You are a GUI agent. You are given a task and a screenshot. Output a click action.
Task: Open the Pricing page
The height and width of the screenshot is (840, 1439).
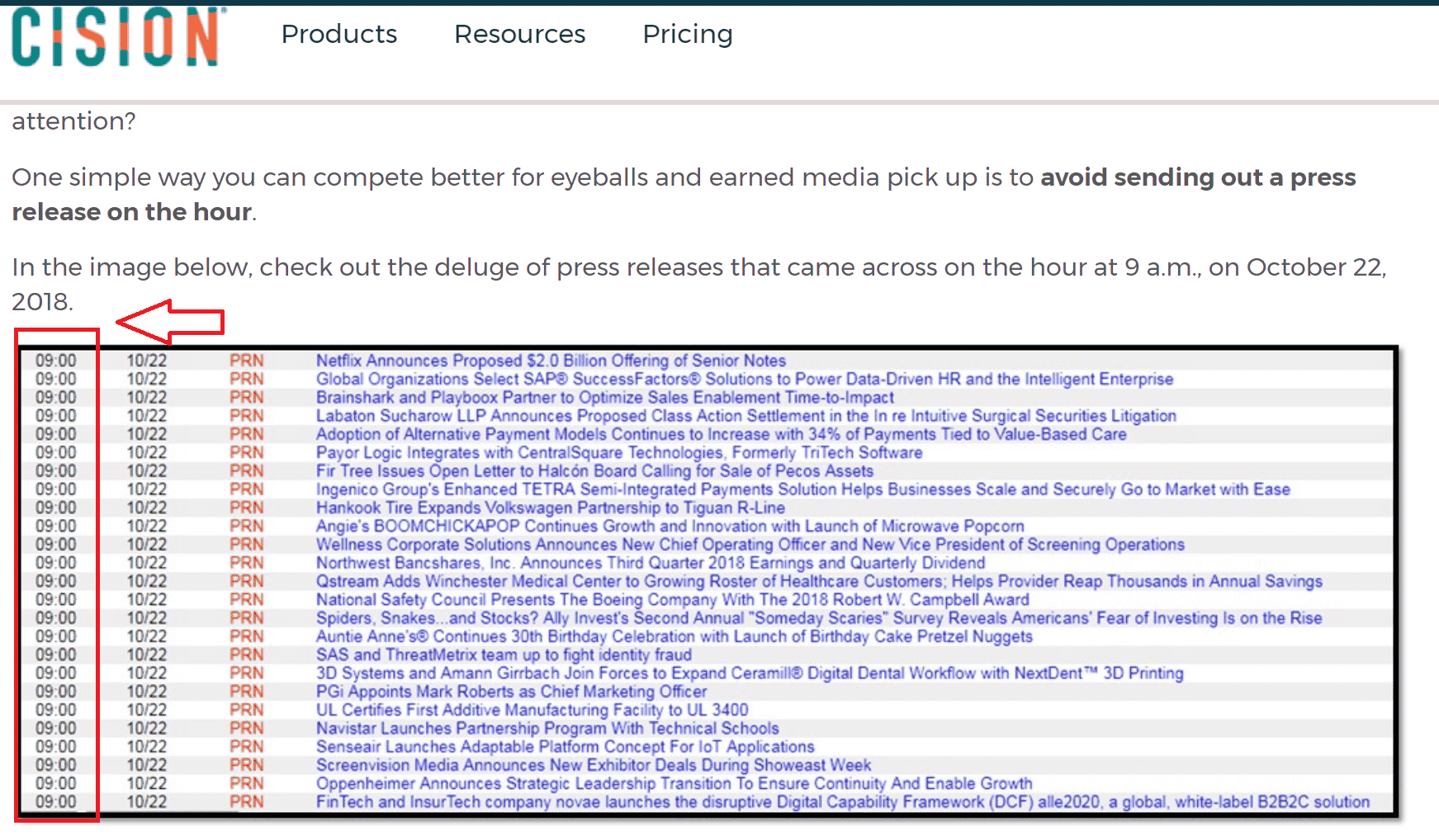(688, 34)
